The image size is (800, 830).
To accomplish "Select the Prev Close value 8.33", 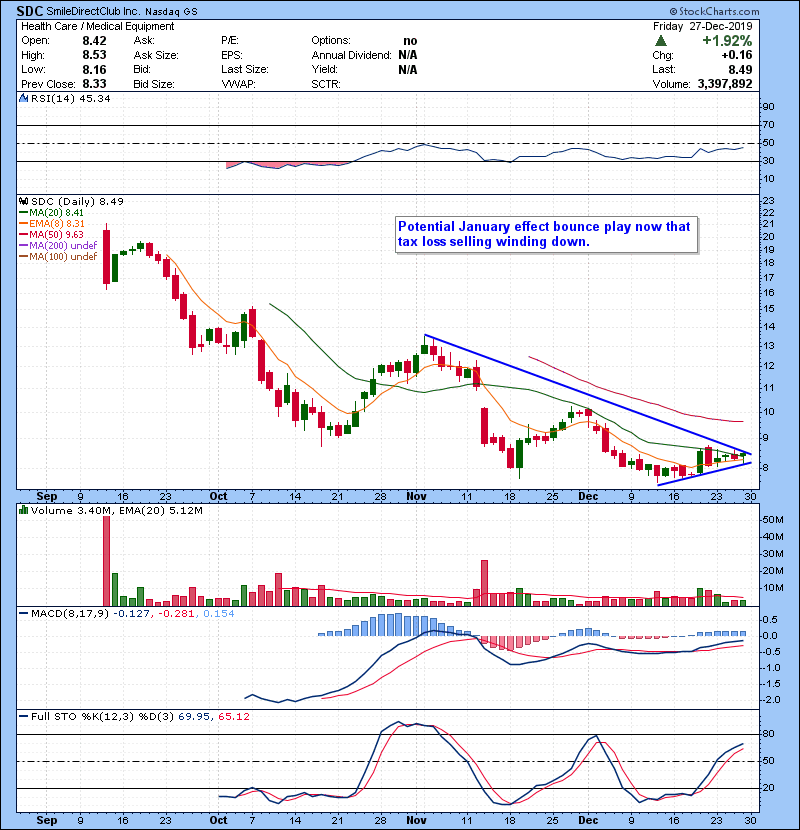I will (x=94, y=84).
